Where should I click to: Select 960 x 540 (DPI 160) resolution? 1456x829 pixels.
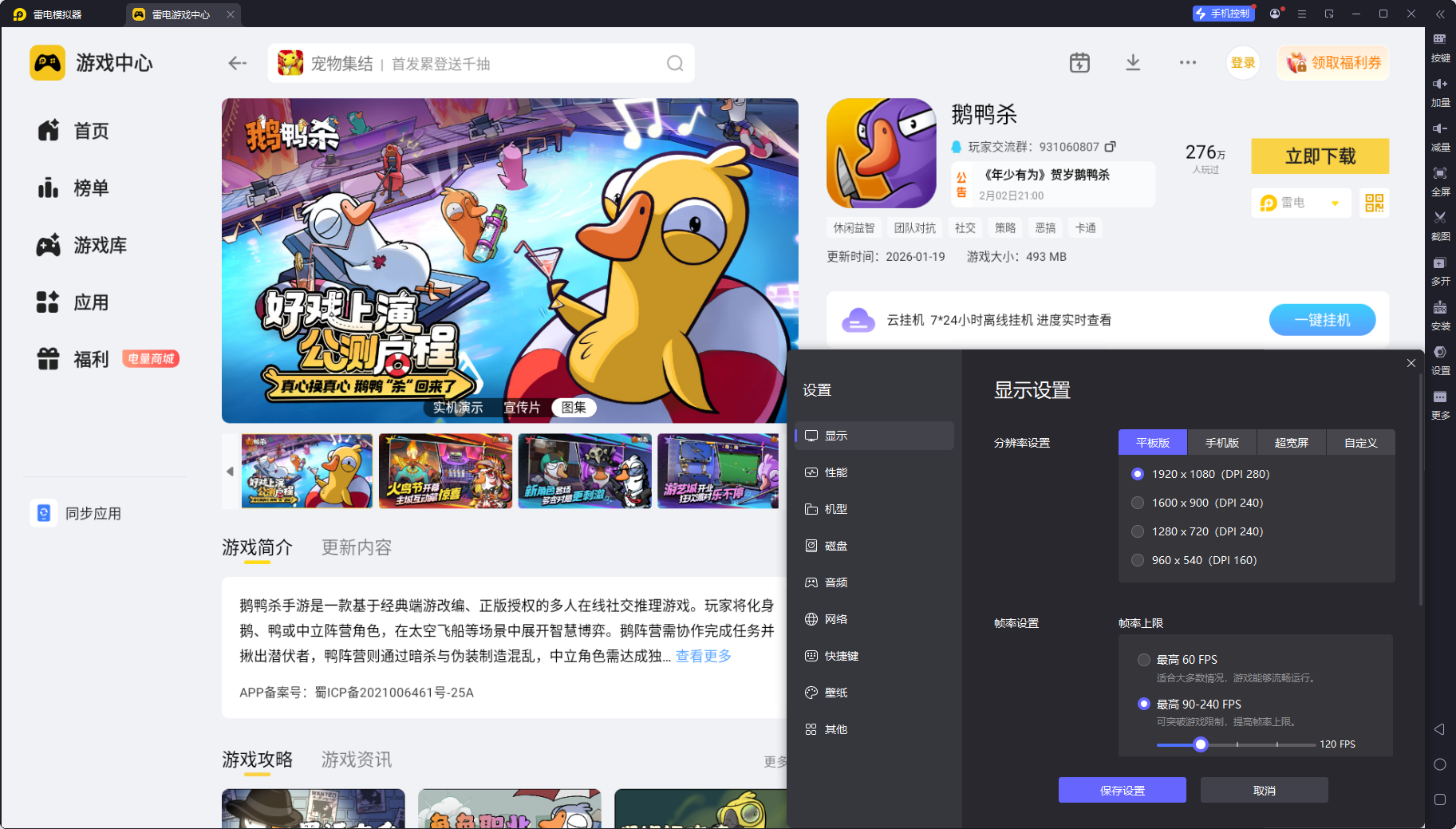[1138, 560]
